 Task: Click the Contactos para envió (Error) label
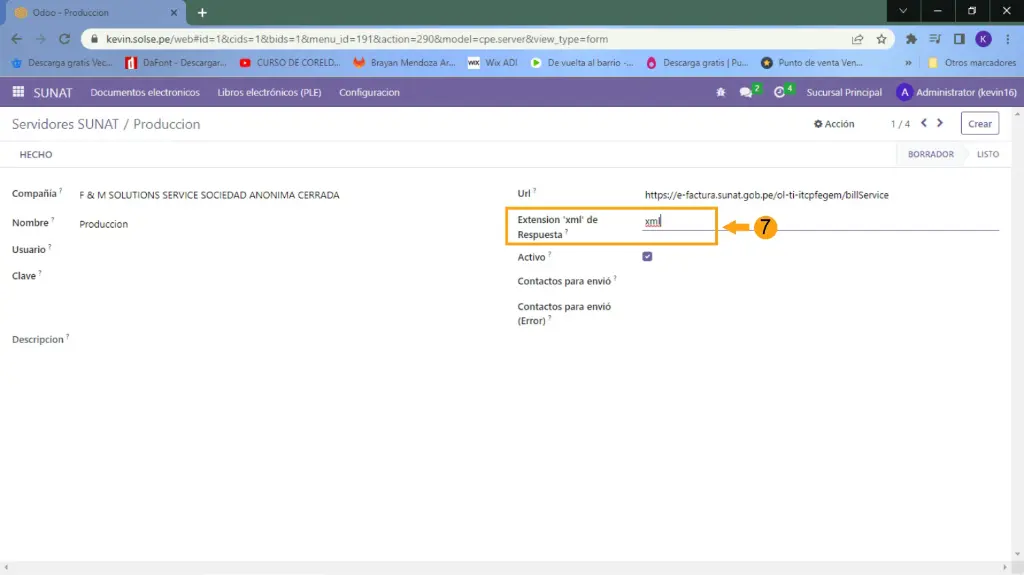tap(564, 314)
